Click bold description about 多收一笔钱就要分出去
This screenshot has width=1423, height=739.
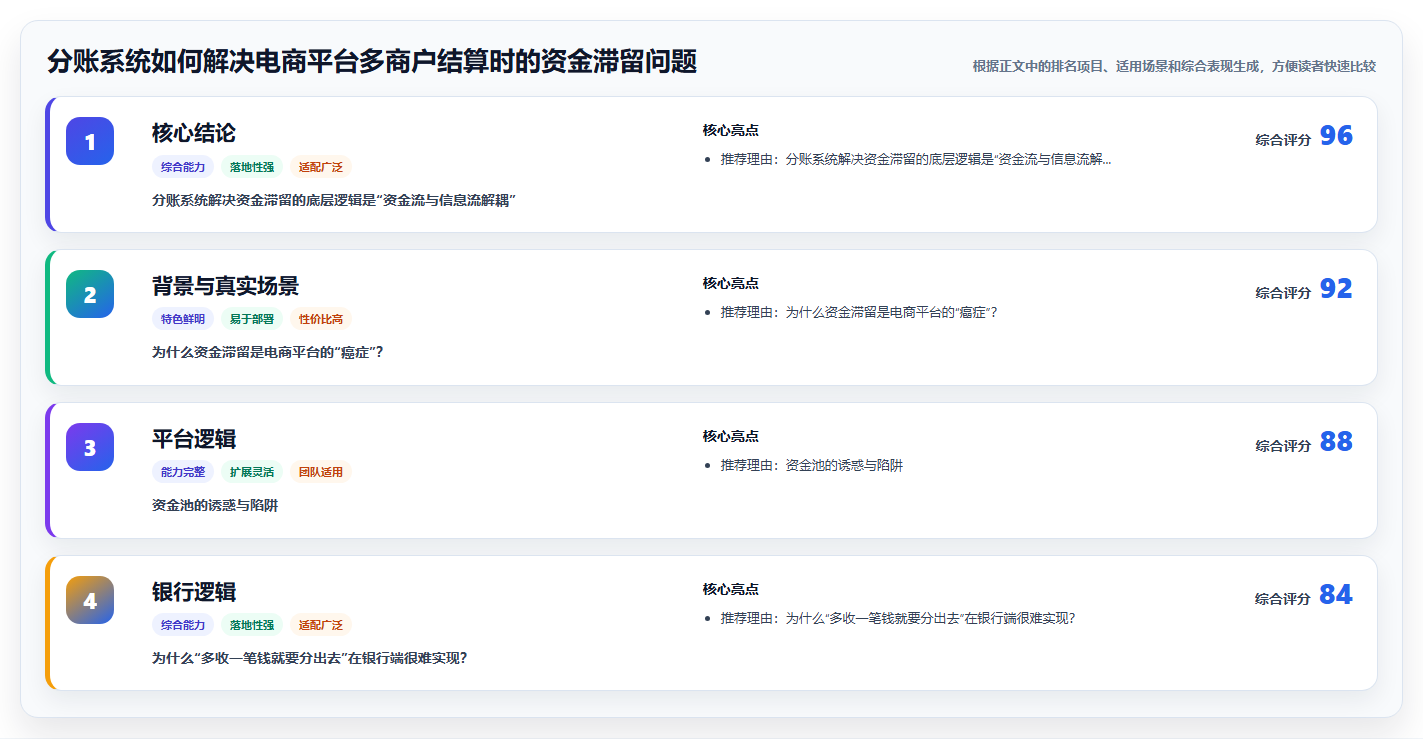309,659
